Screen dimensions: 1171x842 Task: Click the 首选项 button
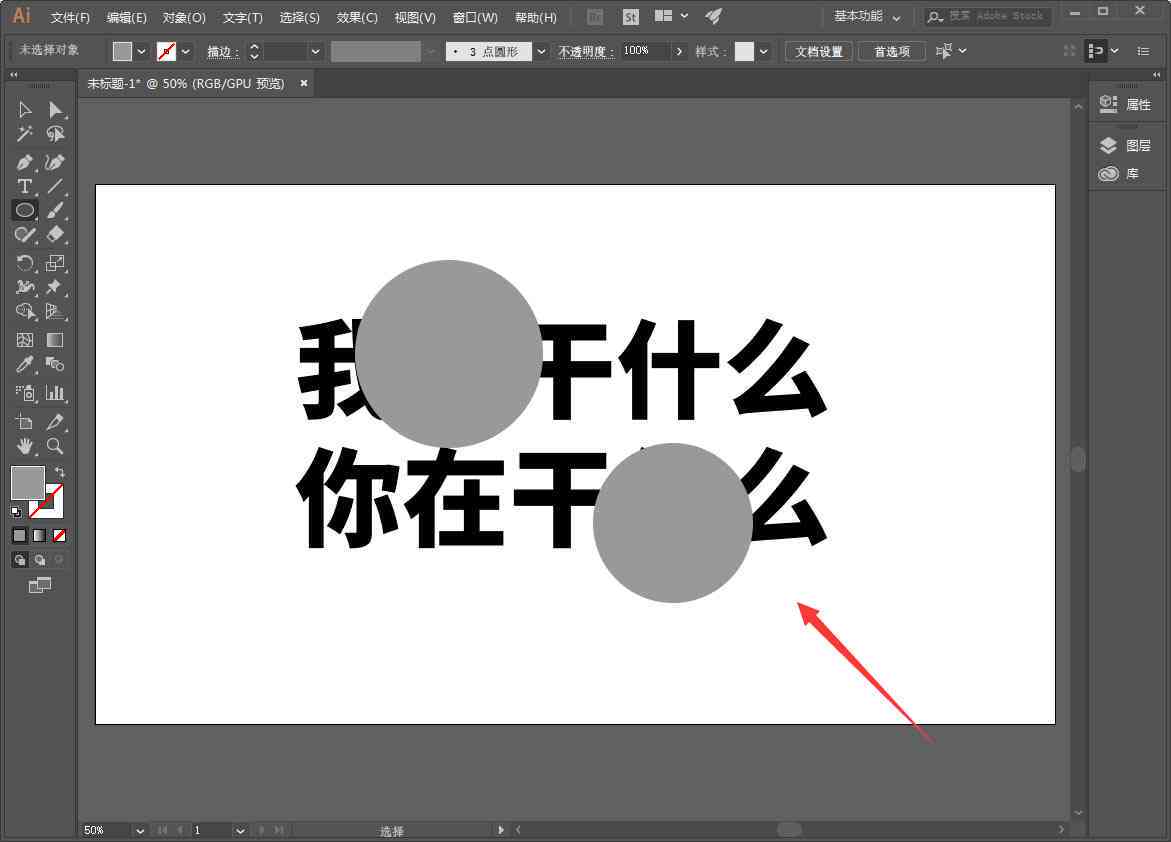click(892, 52)
